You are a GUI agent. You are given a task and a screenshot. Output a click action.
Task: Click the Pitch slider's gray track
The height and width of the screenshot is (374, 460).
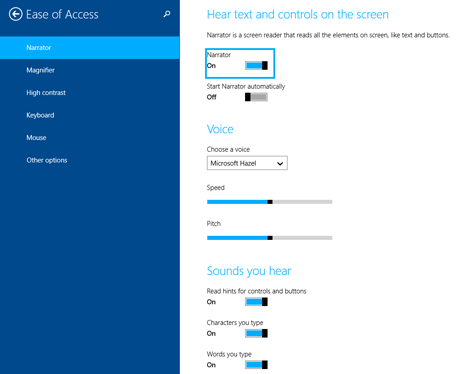click(303, 238)
